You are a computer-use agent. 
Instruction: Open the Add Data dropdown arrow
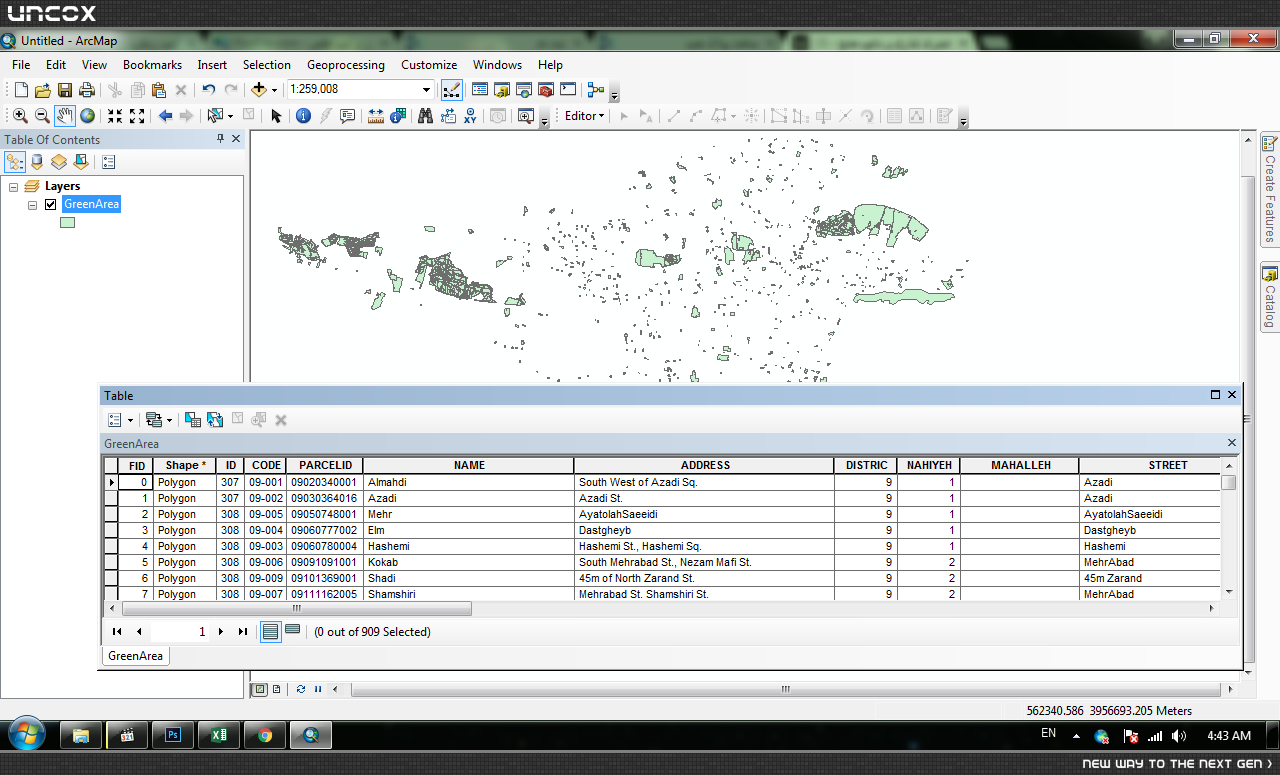[x=274, y=89]
